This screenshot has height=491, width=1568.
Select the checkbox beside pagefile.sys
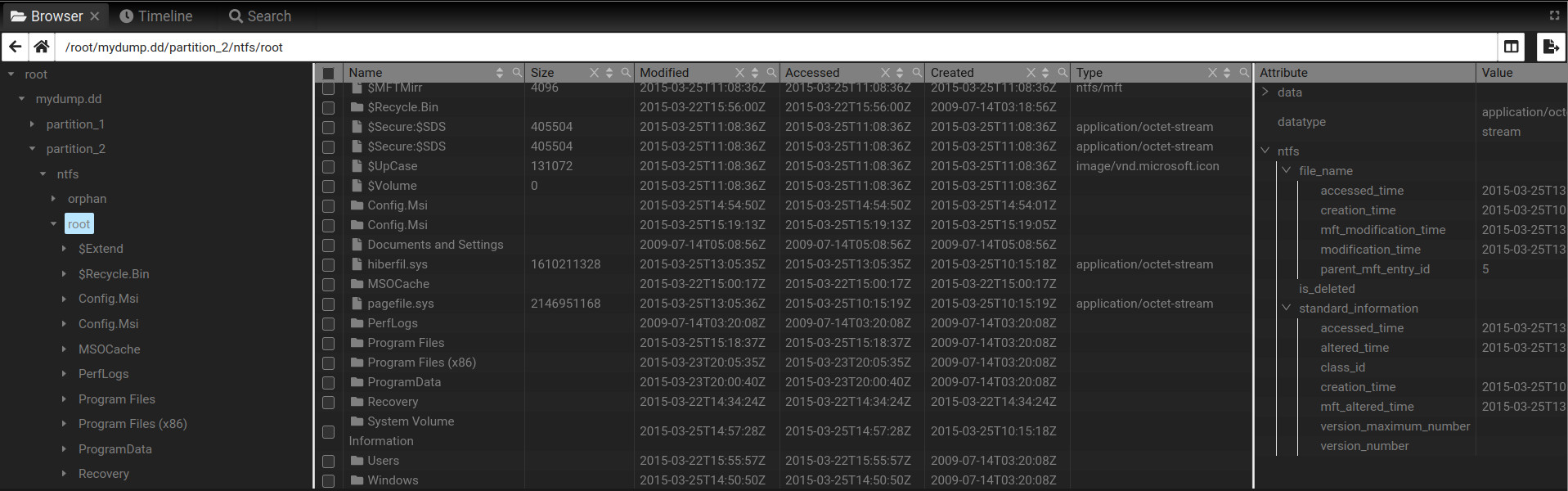coord(328,304)
